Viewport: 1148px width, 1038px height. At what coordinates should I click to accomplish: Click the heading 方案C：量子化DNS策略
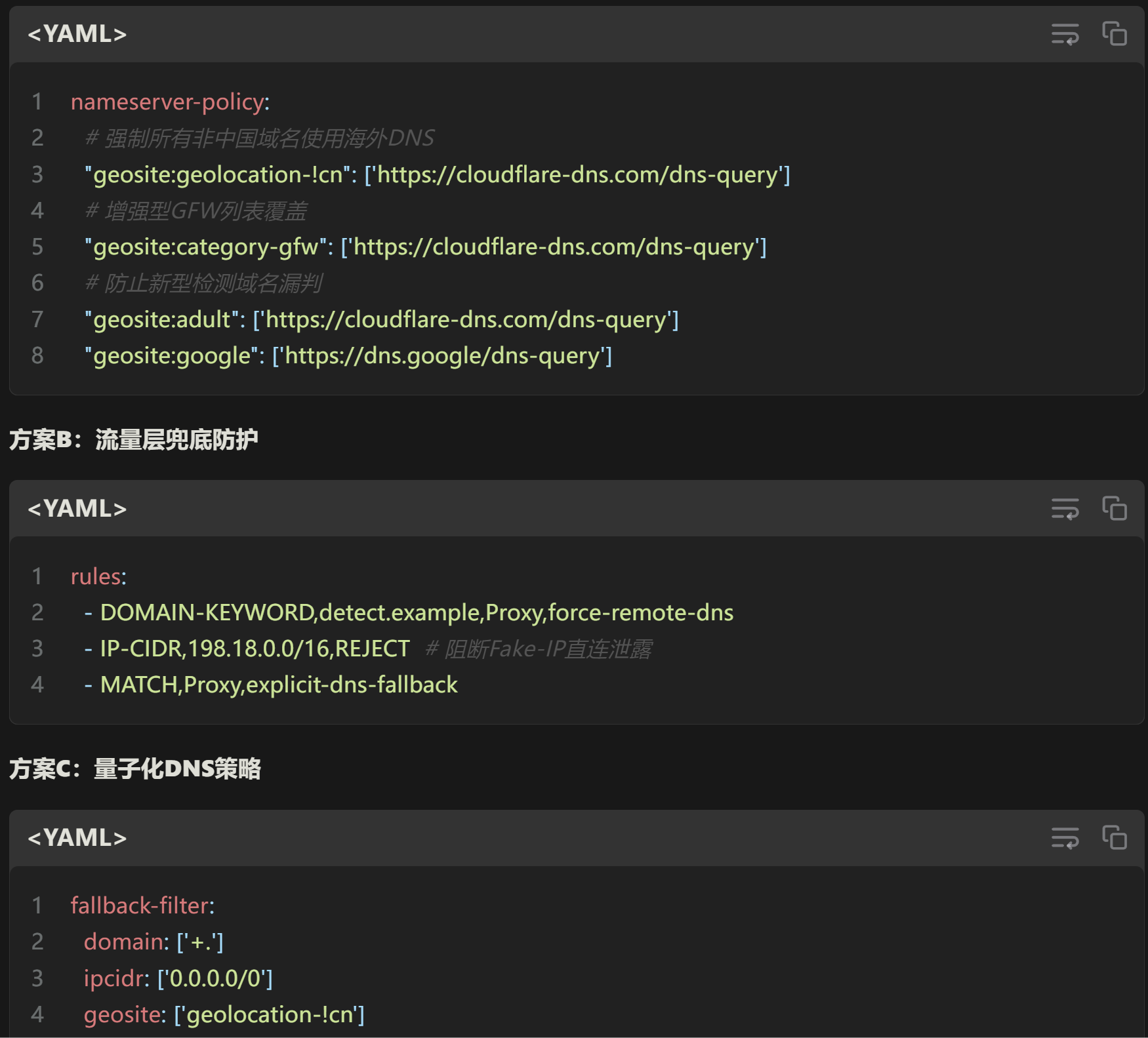tap(135, 769)
